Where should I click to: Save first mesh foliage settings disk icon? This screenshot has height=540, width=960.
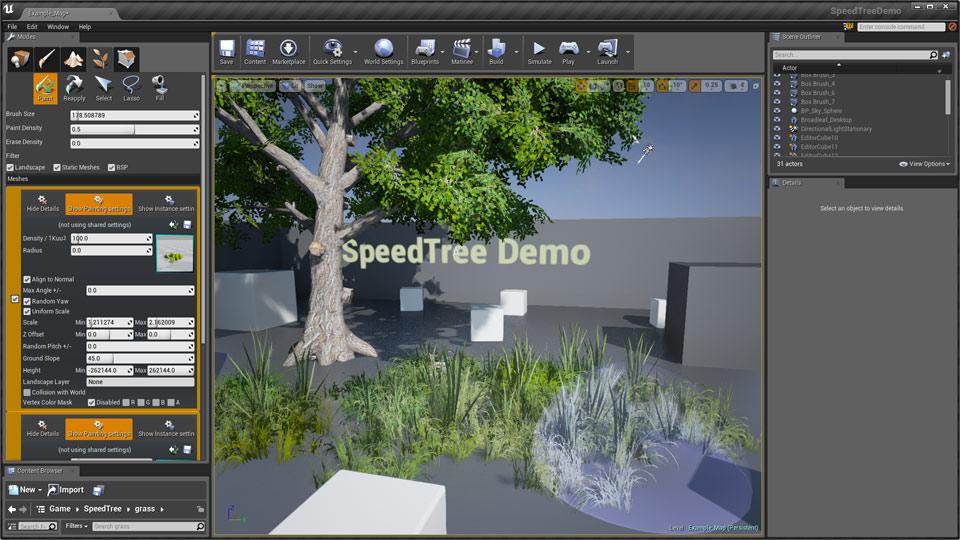point(187,225)
